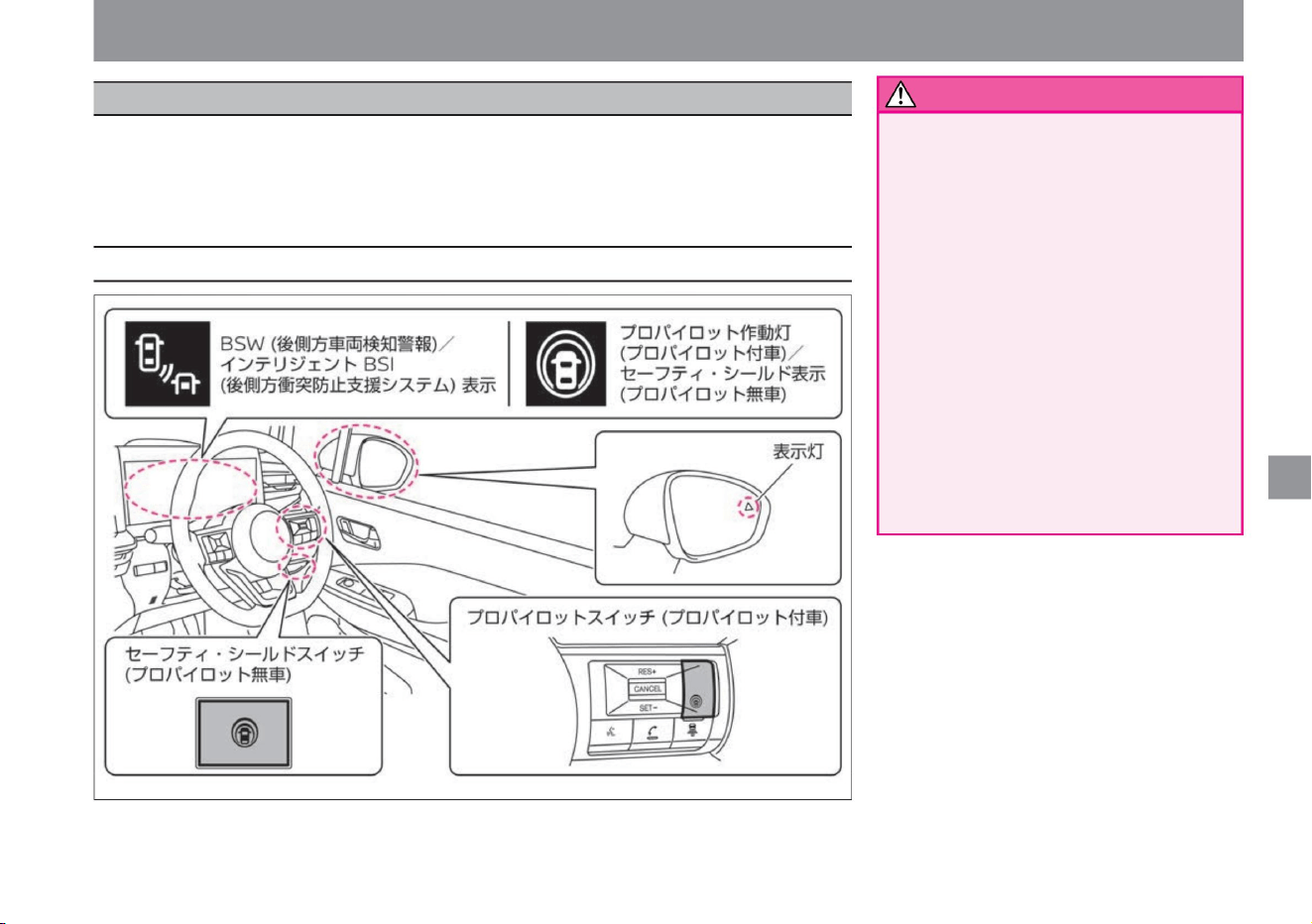
Task: Click the "(後側方衝突防止支援システム) 表示" text
Action: click(x=358, y=385)
